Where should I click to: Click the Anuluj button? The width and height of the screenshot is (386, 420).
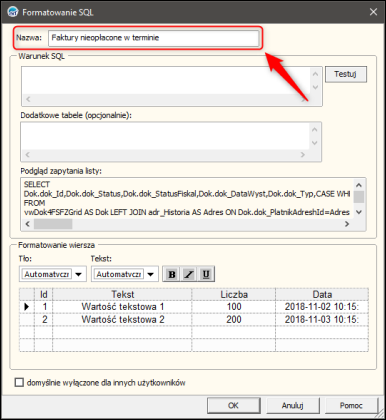coord(292,405)
